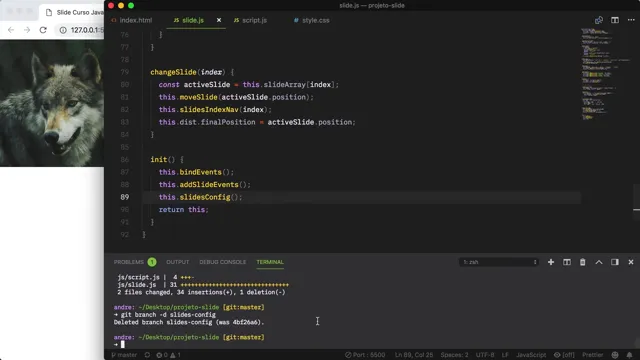The height and width of the screenshot is (360, 640).
Task: Split the terminal pane
Action: click(567, 262)
